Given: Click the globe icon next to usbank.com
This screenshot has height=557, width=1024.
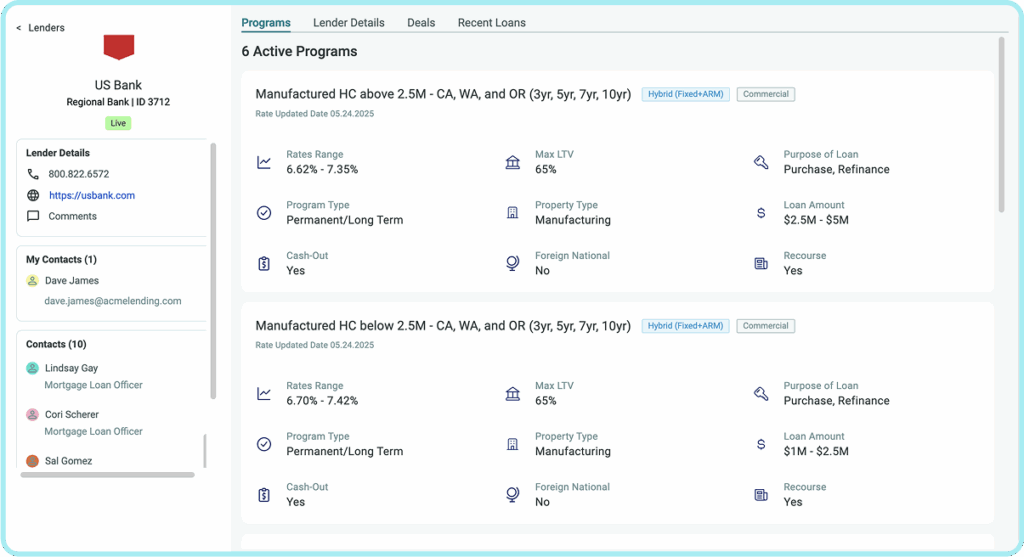Looking at the screenshot, I should [x=33, y=195].
